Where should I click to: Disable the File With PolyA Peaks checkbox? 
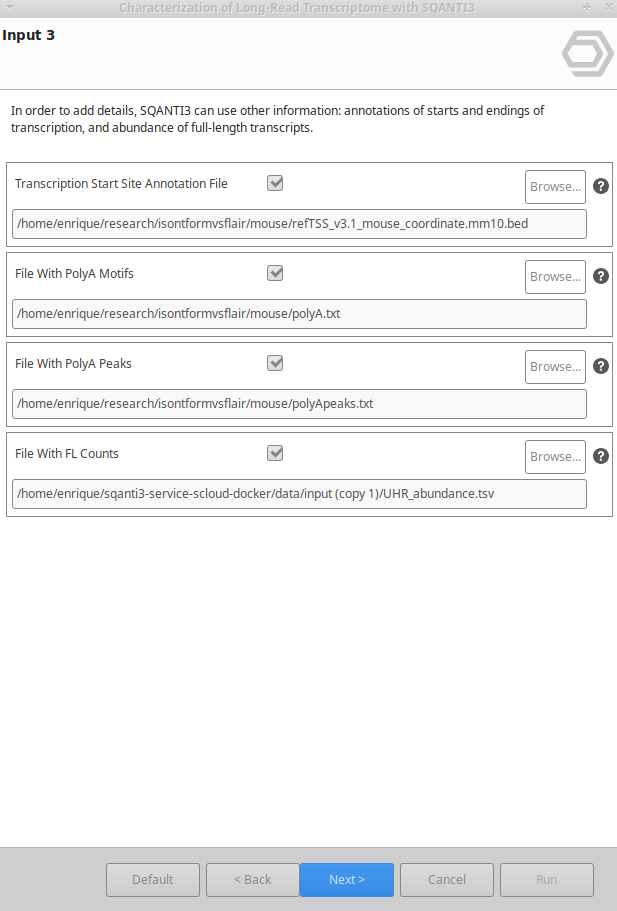[275, 363]
